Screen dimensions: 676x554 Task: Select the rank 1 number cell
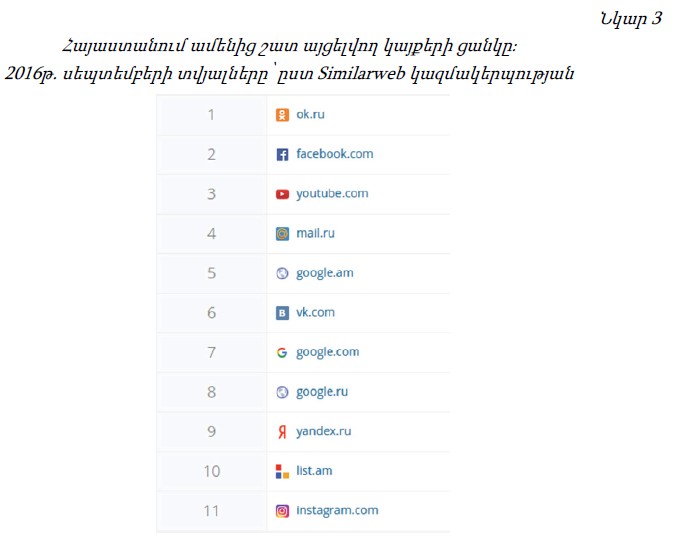212,115
